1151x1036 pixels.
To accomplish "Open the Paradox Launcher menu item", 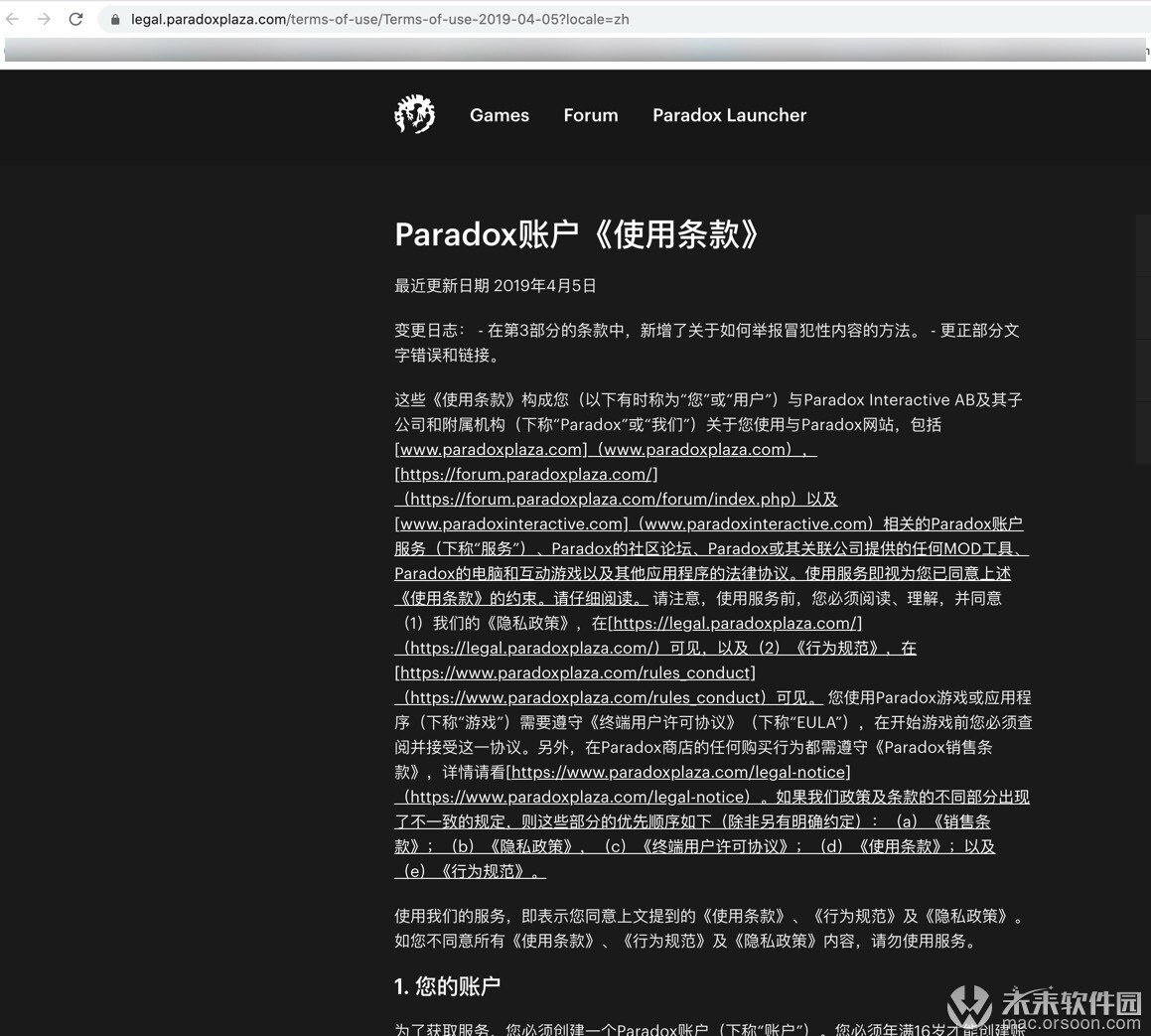I will tap(730, 115).
